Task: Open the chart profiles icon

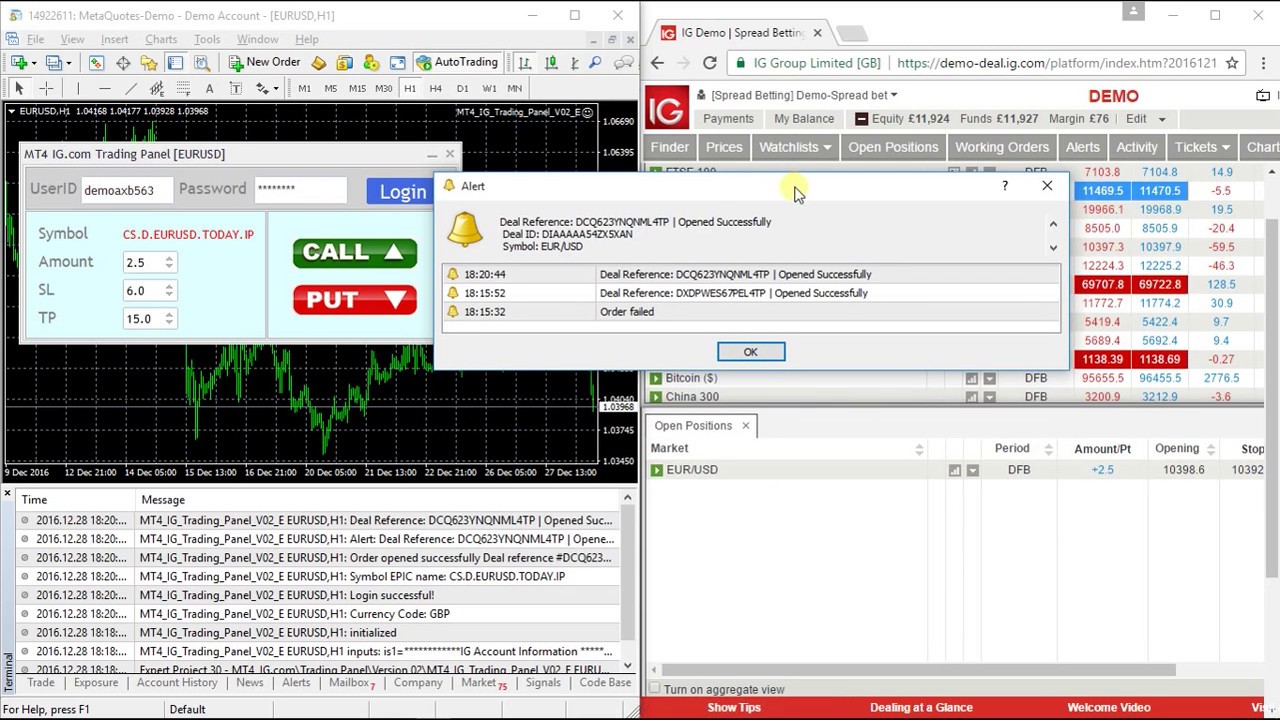Action: (x=54, y=62)
